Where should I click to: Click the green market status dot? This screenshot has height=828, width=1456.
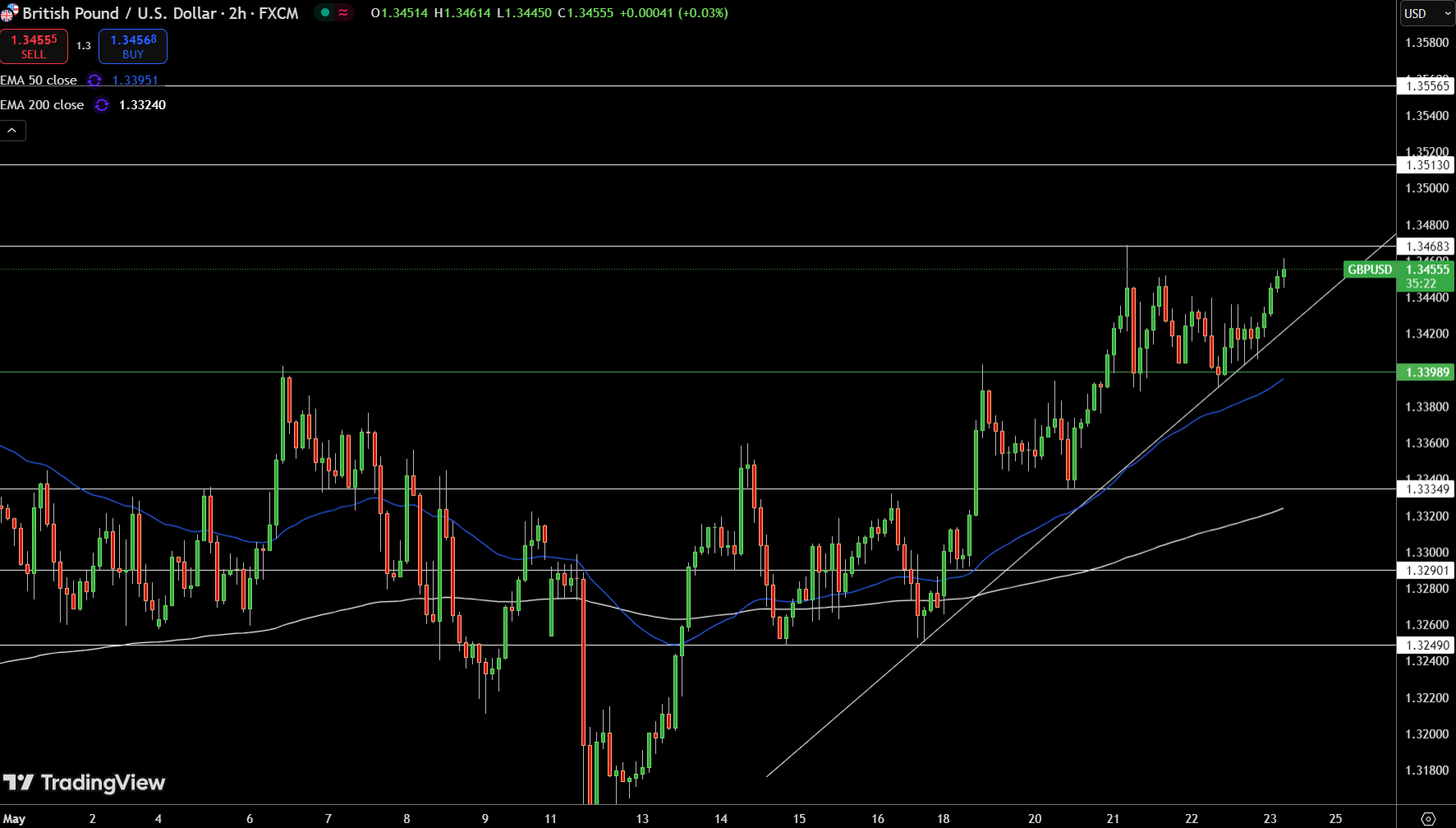(325, 12)
